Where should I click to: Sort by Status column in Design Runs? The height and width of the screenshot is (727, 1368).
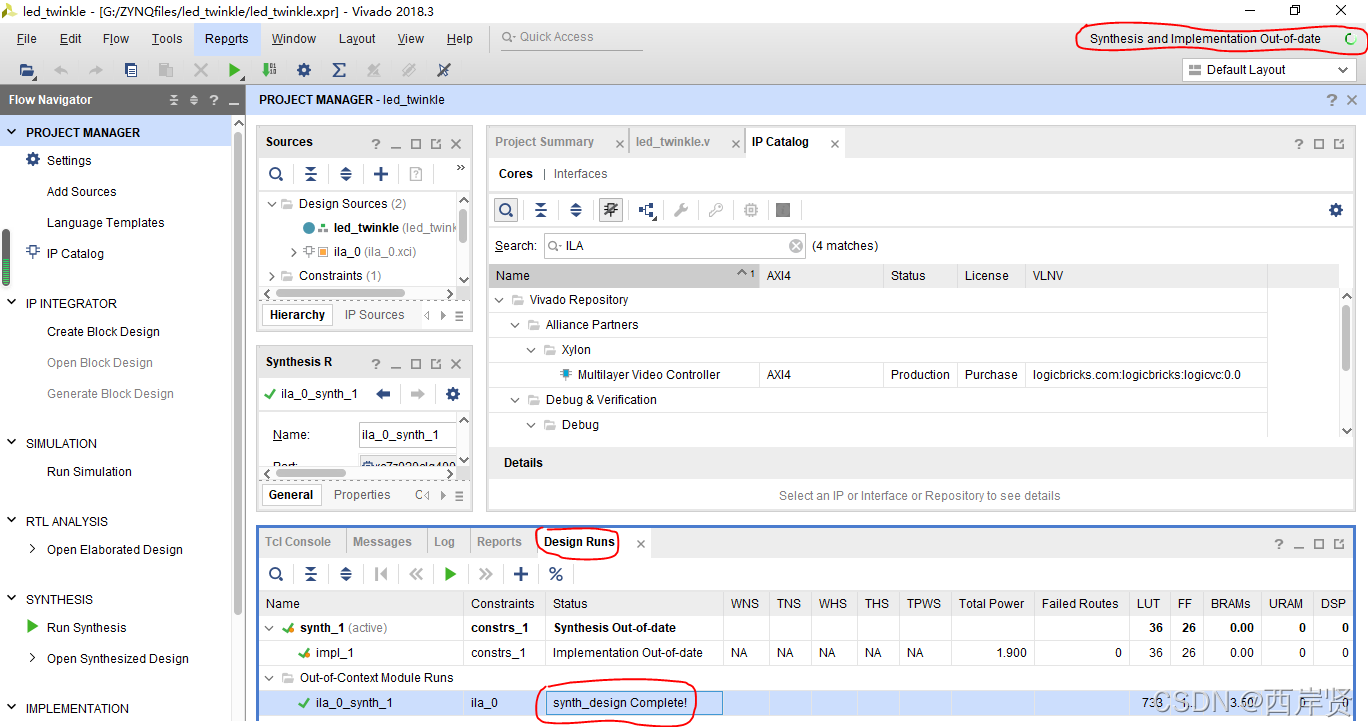(634, 604)
